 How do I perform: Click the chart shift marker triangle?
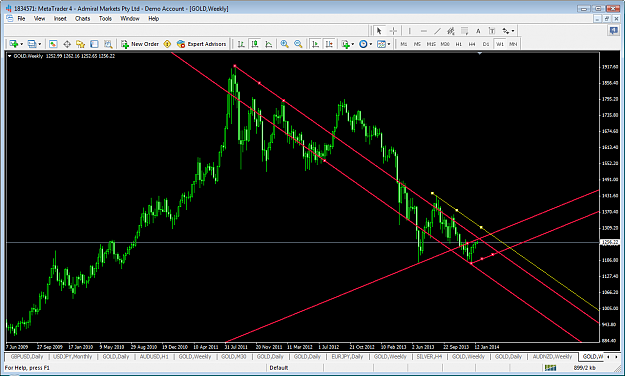[x=480, y=53]
